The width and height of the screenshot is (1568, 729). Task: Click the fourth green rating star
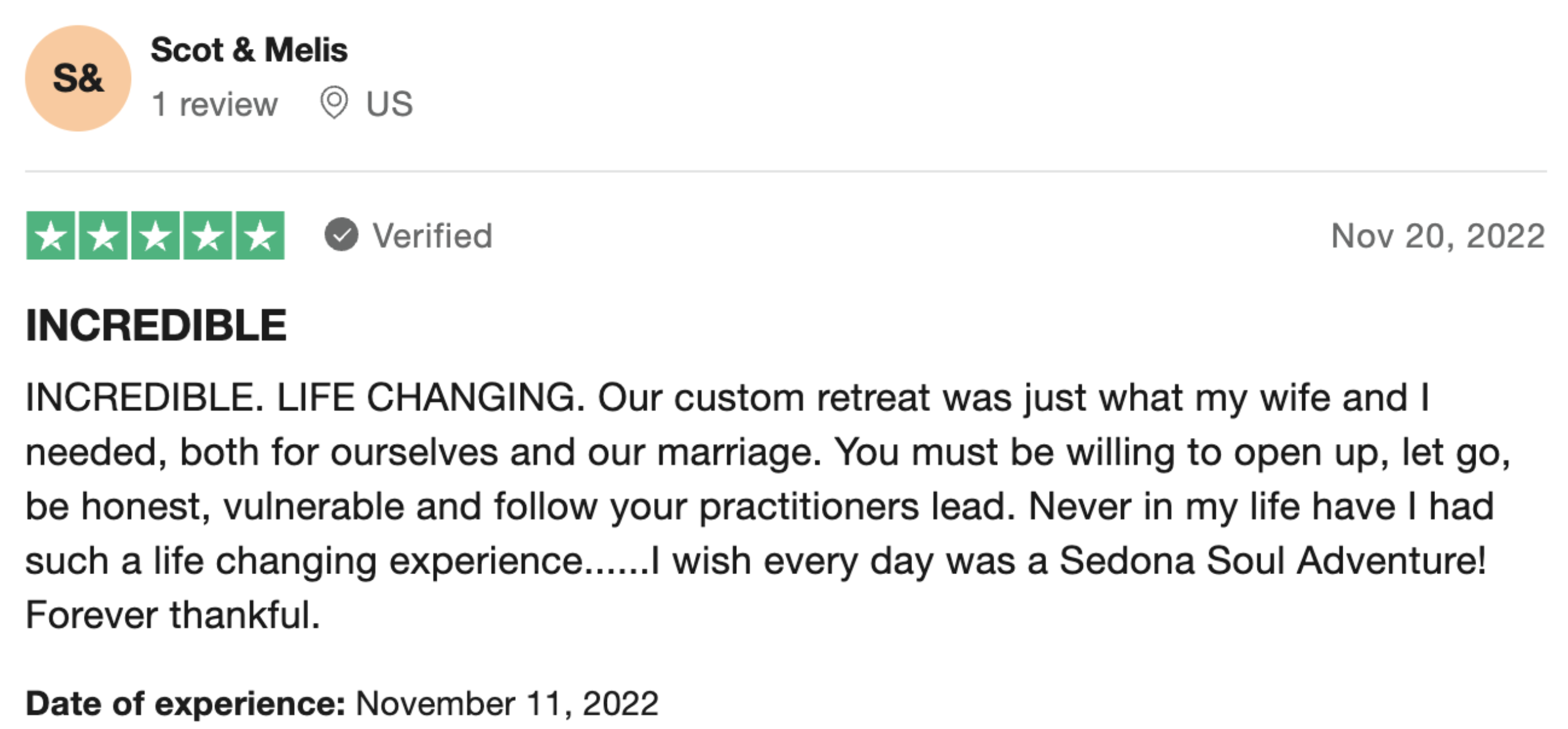click(x=208, y=236)
